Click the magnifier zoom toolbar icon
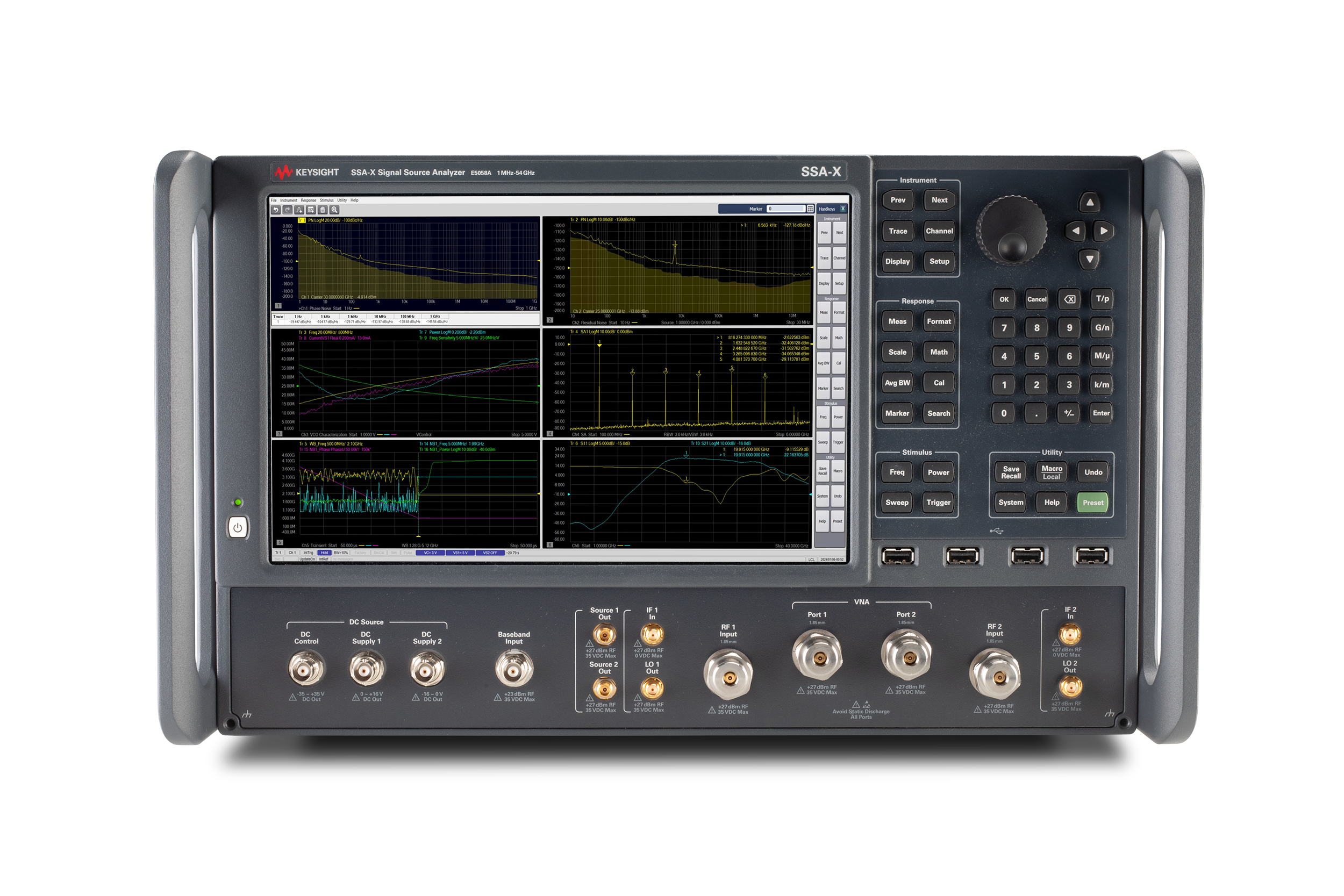Viewport: 1344px width, 896px height. point(334,210)
